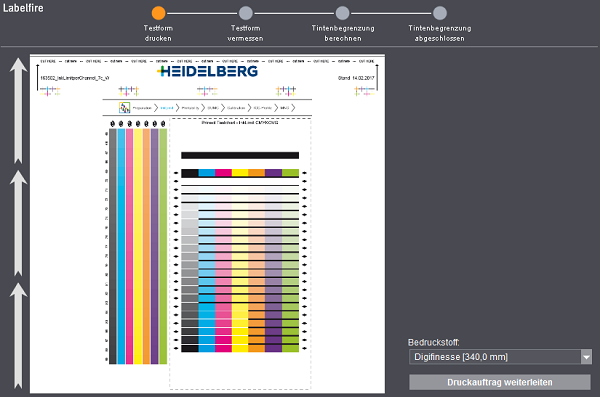
Task: Click the Testform vermessen step label
Action: coord(245,33)
